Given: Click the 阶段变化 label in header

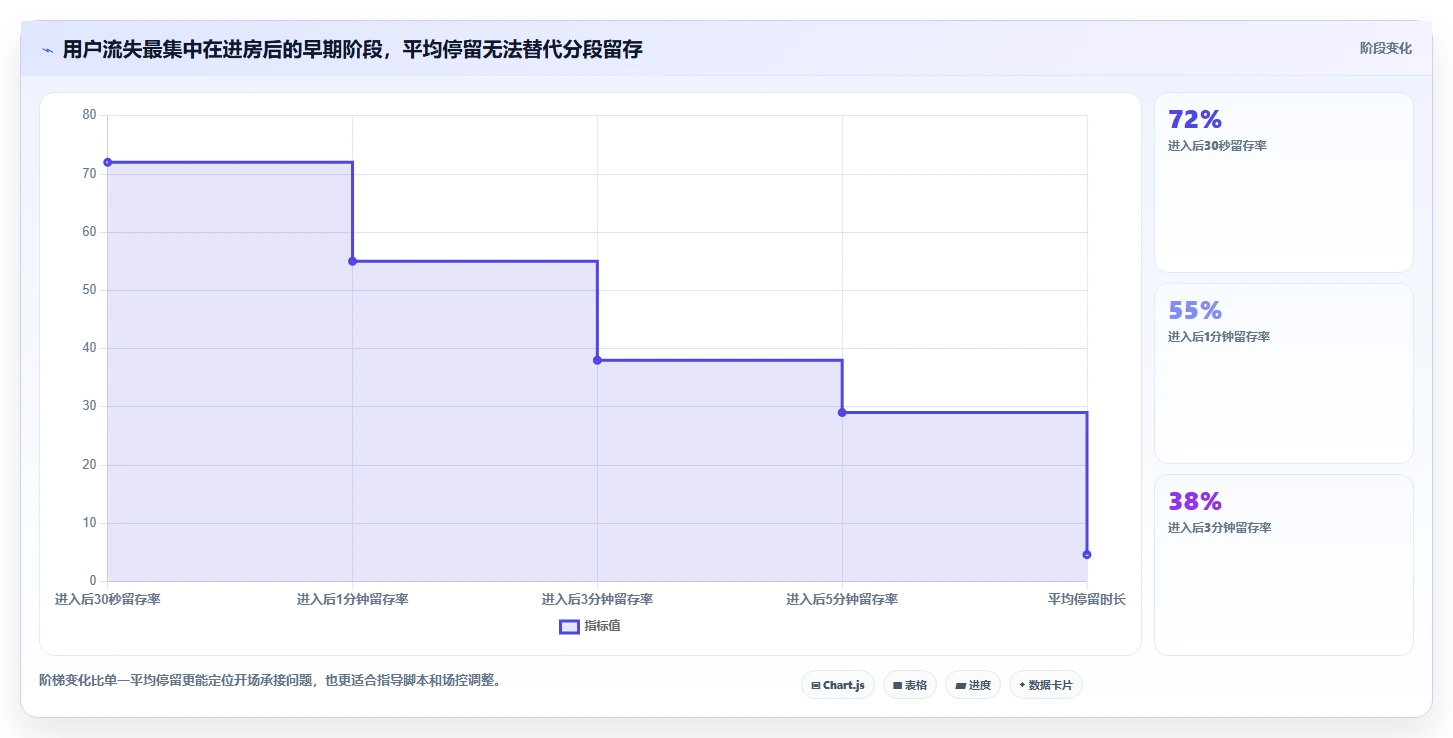Looking at the screenshot, I should [x=1386, y=48].
